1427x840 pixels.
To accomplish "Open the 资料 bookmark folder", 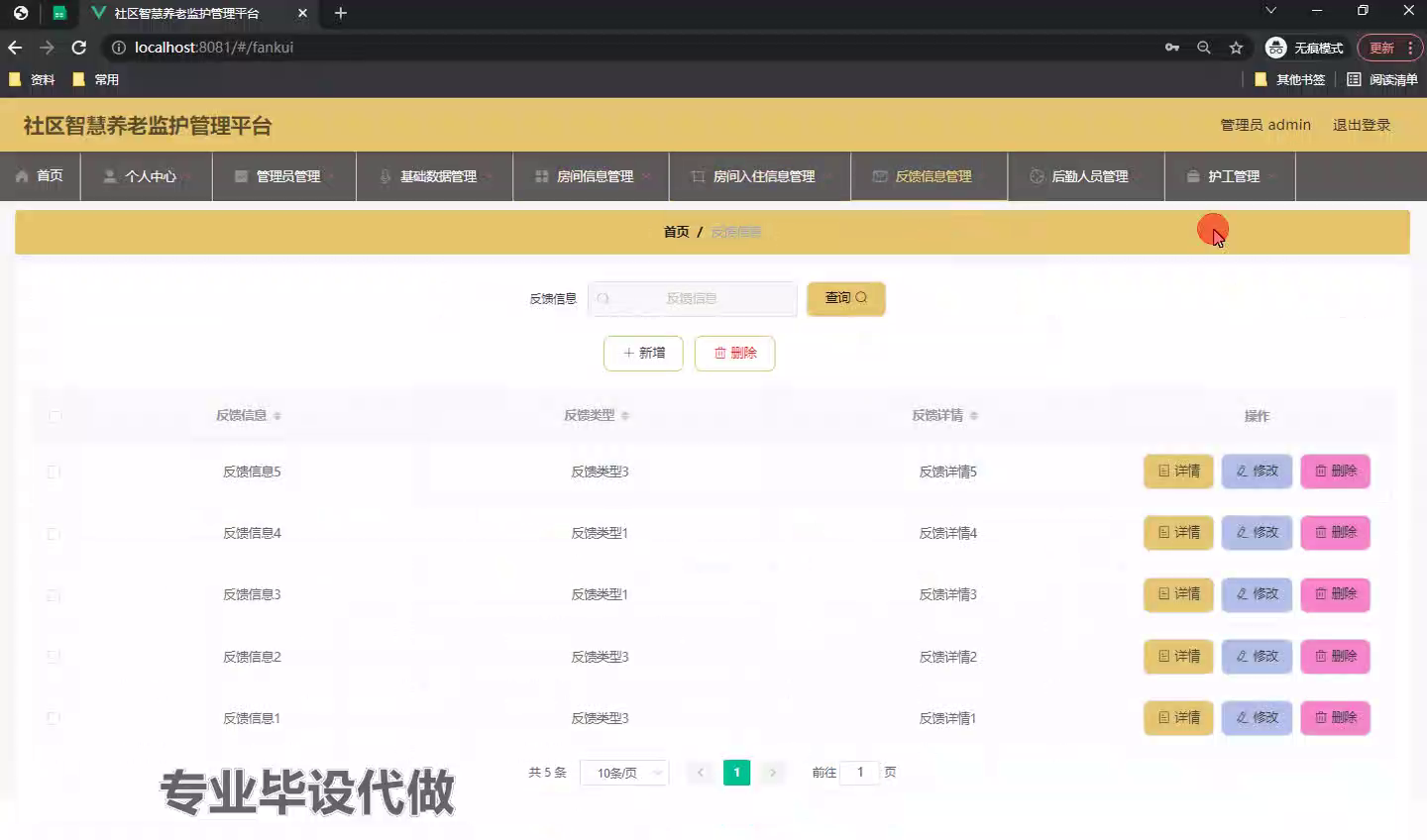I will (32, 79).
